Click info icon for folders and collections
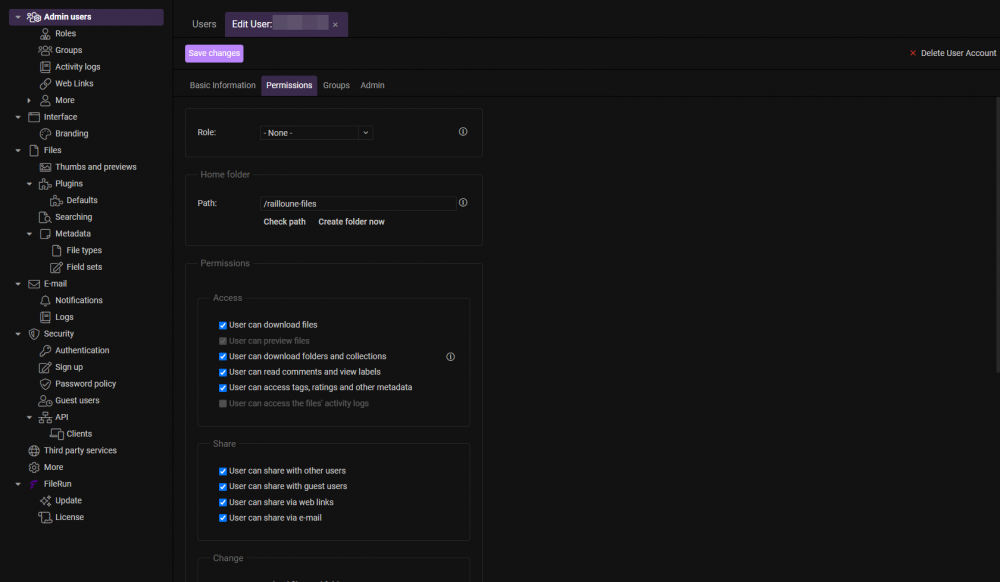Screen dimensions: 1000x582 tap(450, 357)
